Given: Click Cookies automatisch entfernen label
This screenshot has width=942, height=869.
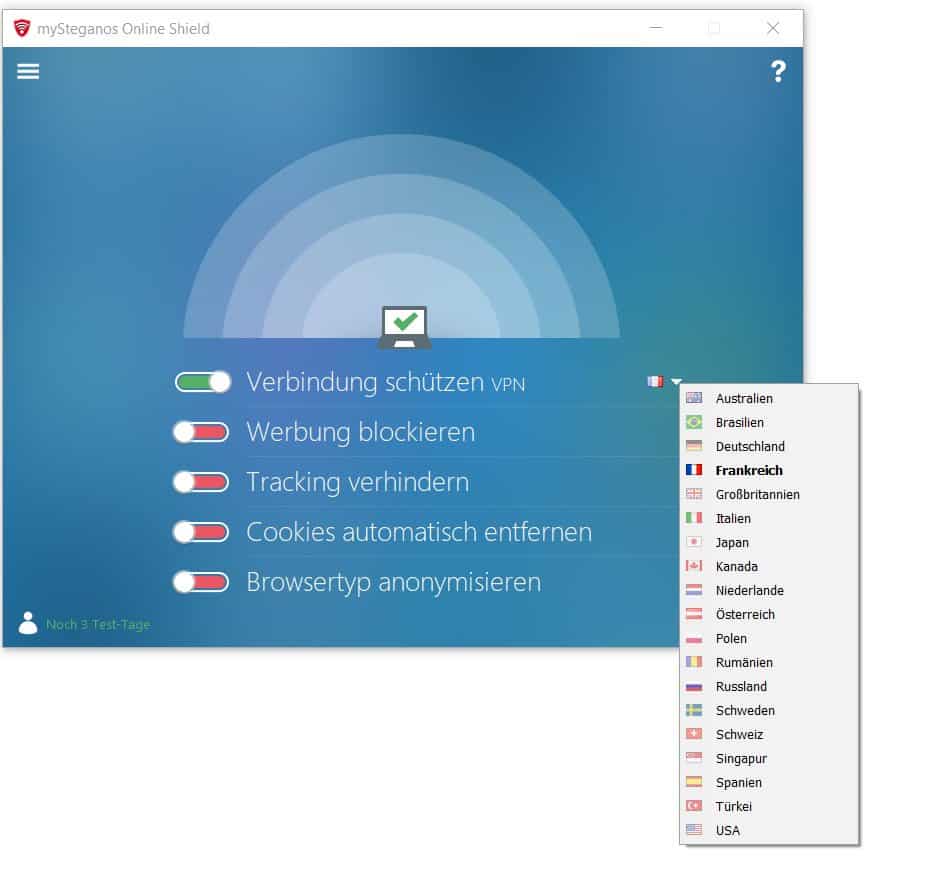Looking at the screenshot, I should pos(419,532).
